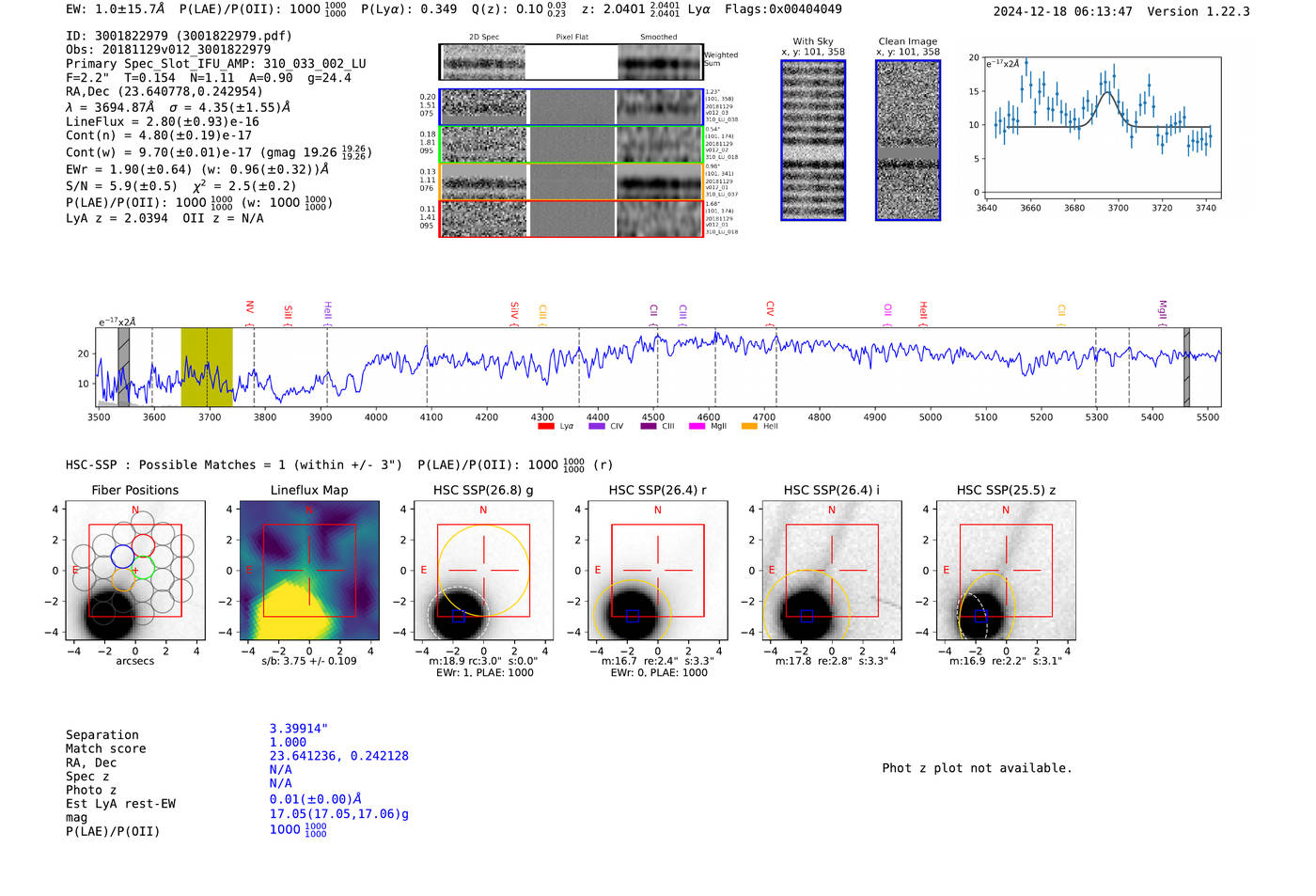Click the 'LyA z = 2.0394' text
1316x896 pixels.
[117, 217]
